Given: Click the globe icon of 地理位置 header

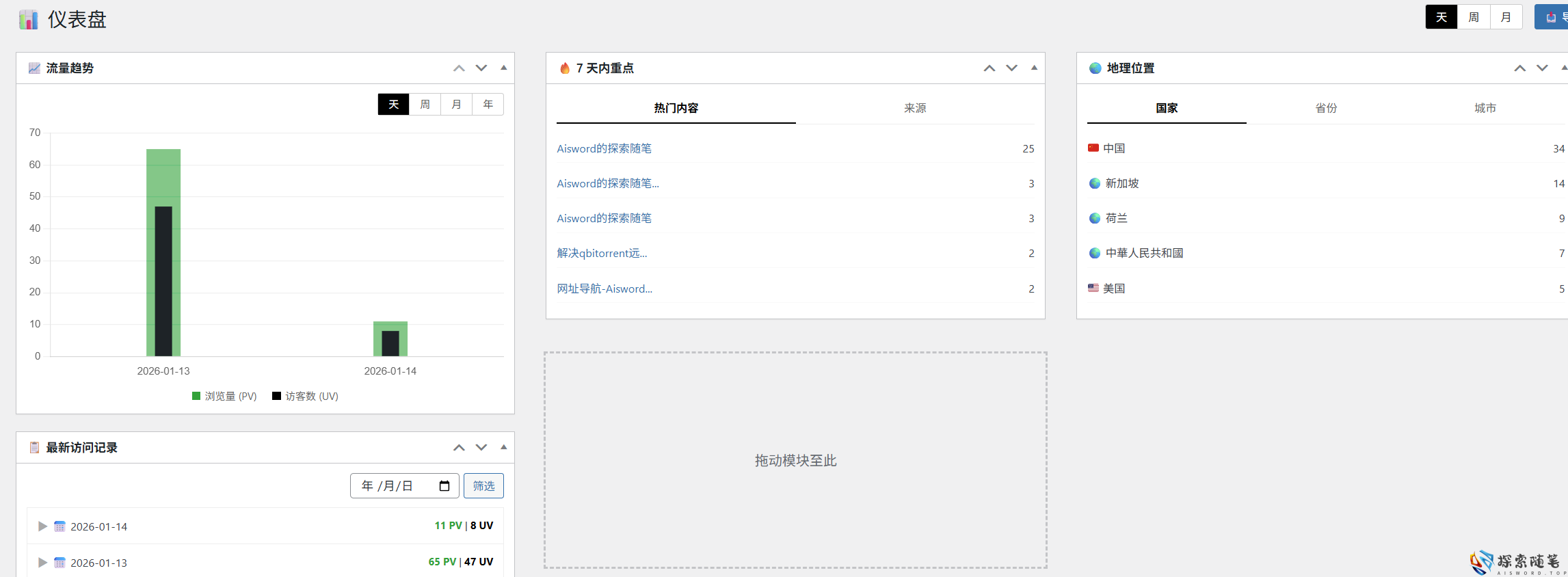Looking at the screenshot, I should pos(1095,68).
